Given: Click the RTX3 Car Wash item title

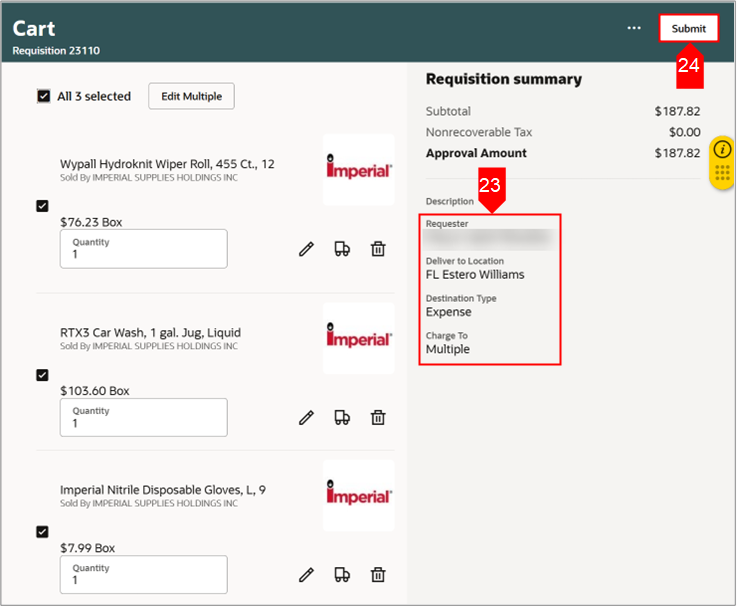Looking at the screenshot, I should coord(150,333).
